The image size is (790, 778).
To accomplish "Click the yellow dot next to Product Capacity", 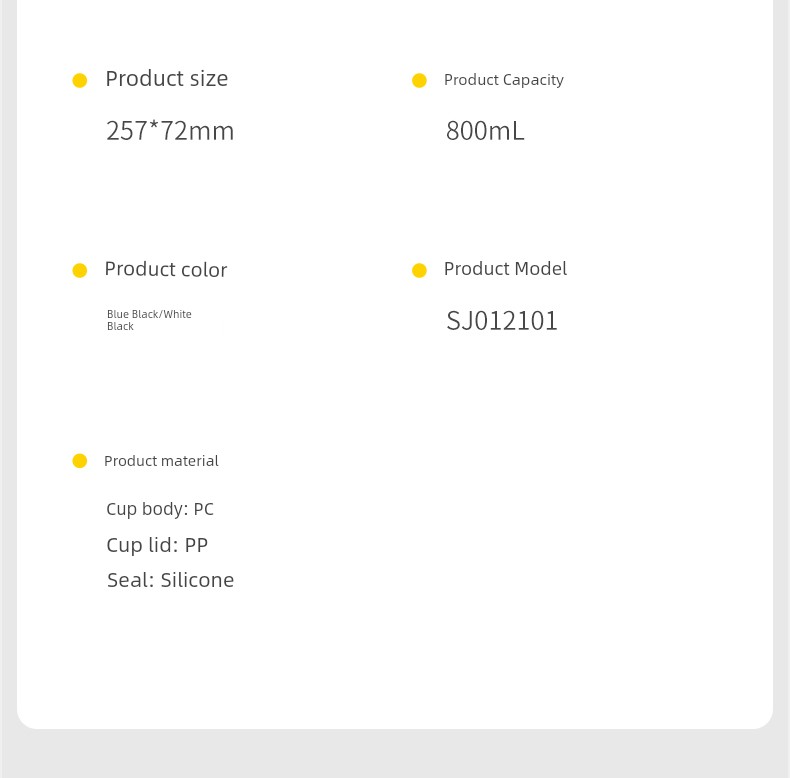I will pyautogui.click(x=419, y=81).
